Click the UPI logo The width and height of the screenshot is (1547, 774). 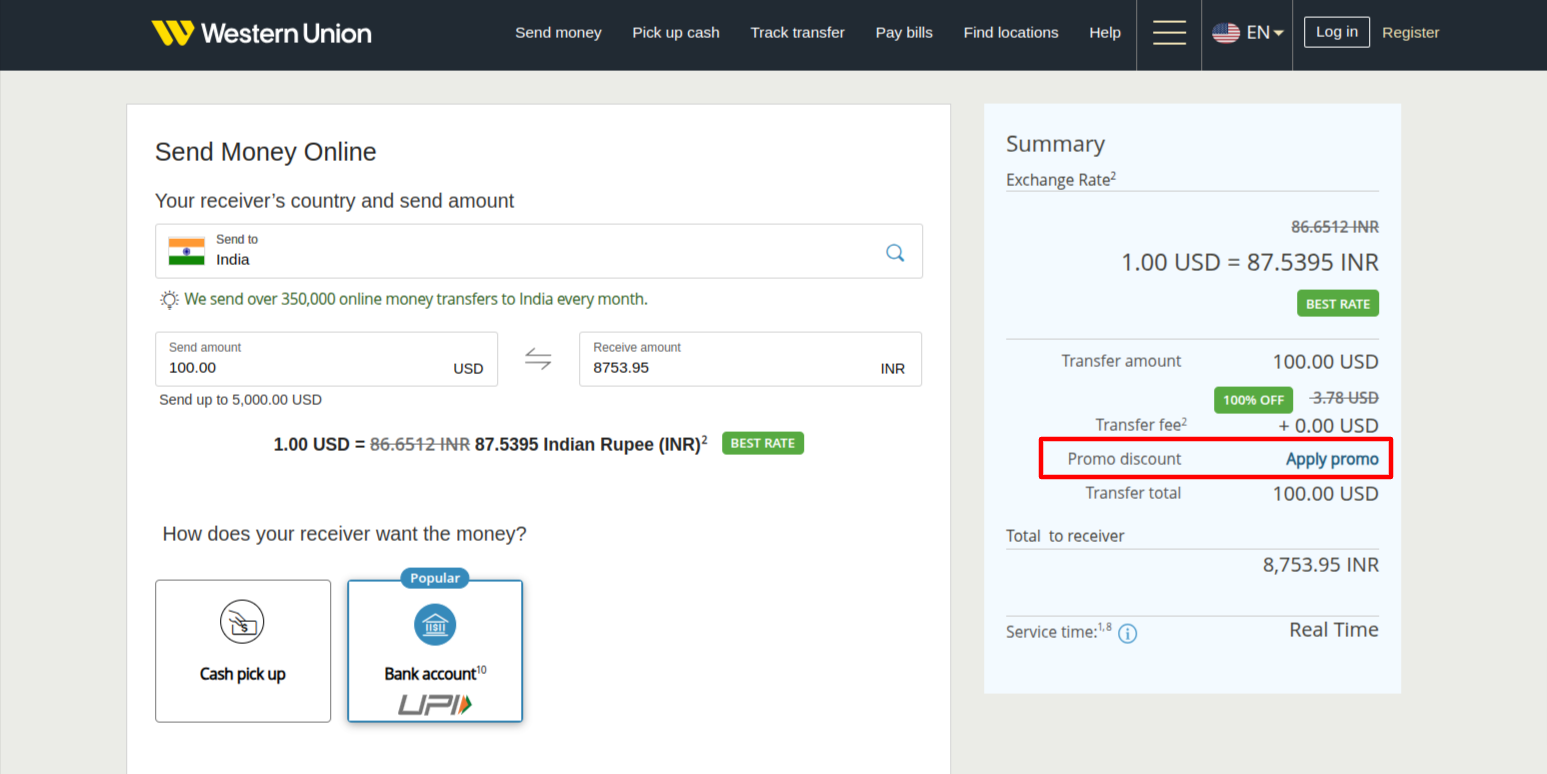pyautogui.click(x=435, y=705)
